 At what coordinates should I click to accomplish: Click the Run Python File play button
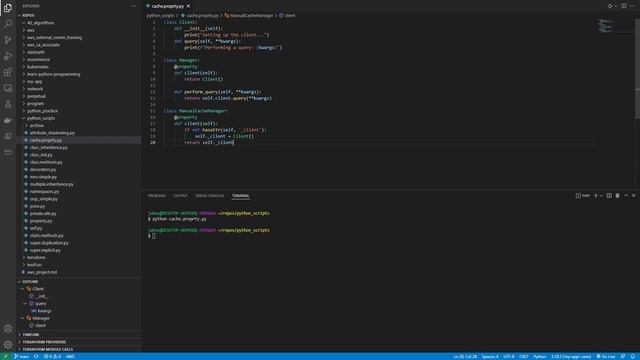pyautogui.click(x=610, y=6)
